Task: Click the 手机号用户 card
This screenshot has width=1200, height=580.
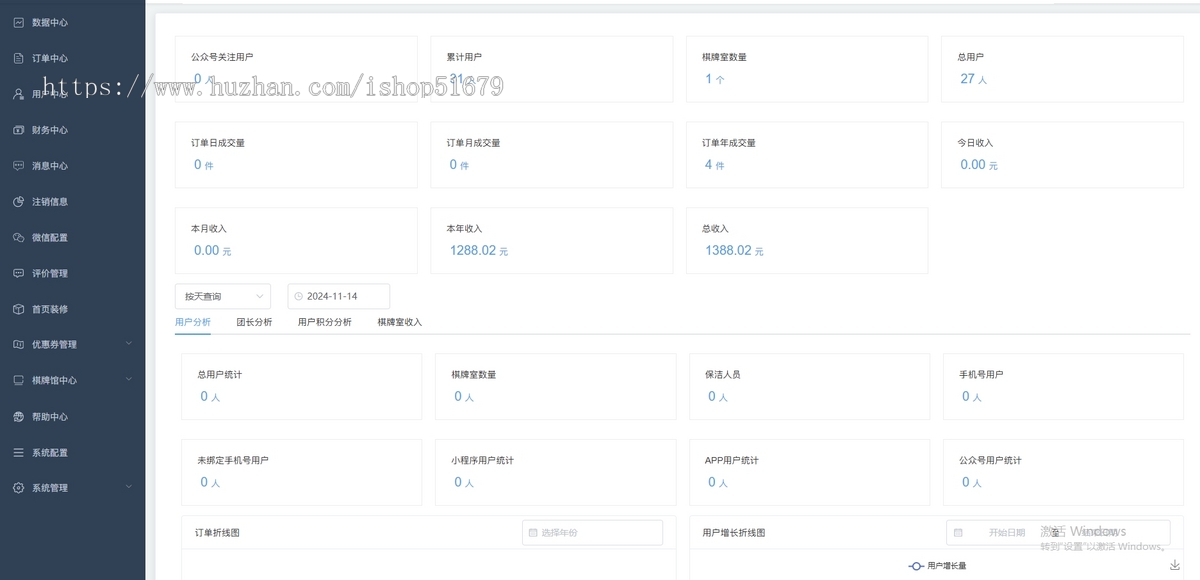Action: pos(1063,386)
